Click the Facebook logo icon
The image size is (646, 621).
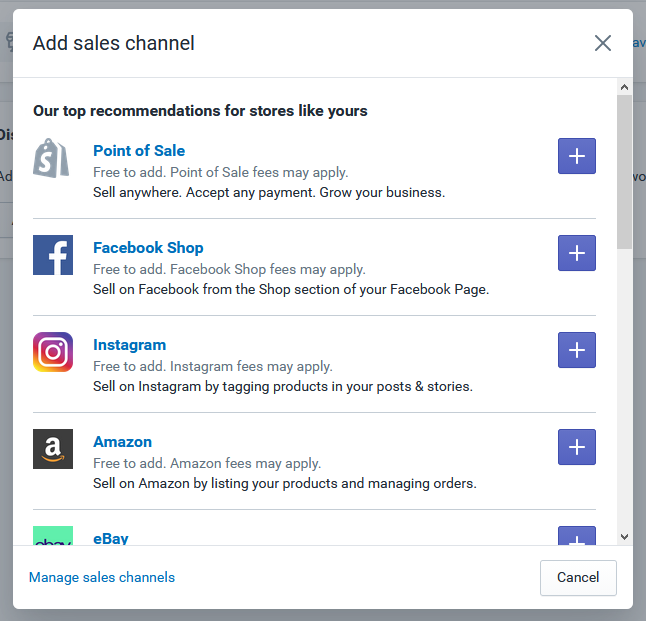point(53,255)
